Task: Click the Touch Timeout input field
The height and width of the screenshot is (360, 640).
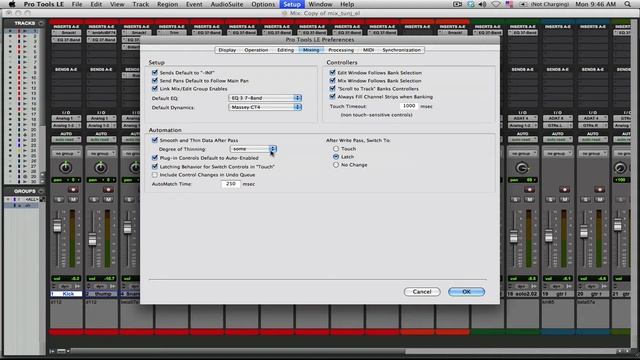Action: [x=408, y=106]
